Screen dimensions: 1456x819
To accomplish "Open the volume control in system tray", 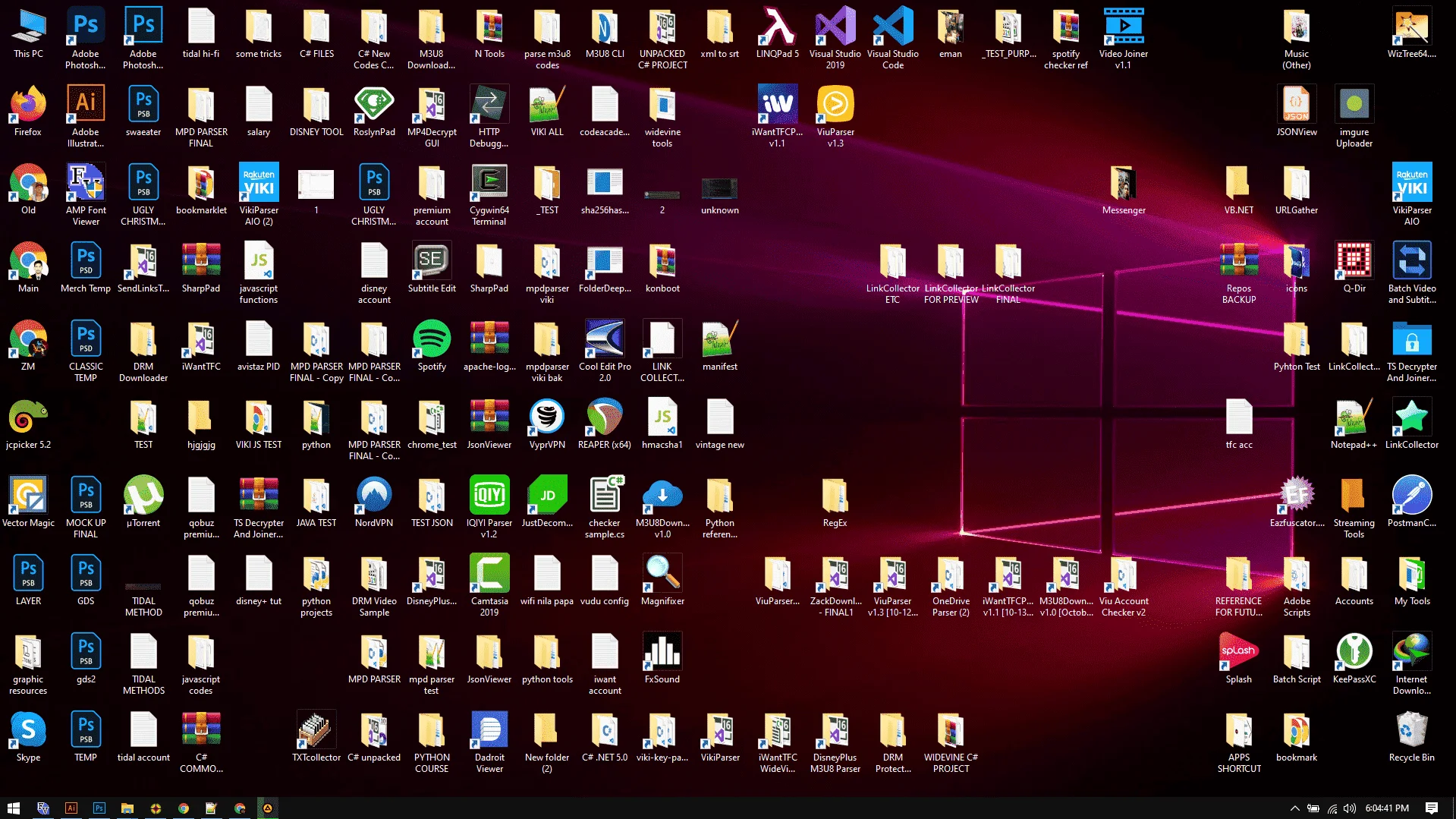I will 1350,808.
